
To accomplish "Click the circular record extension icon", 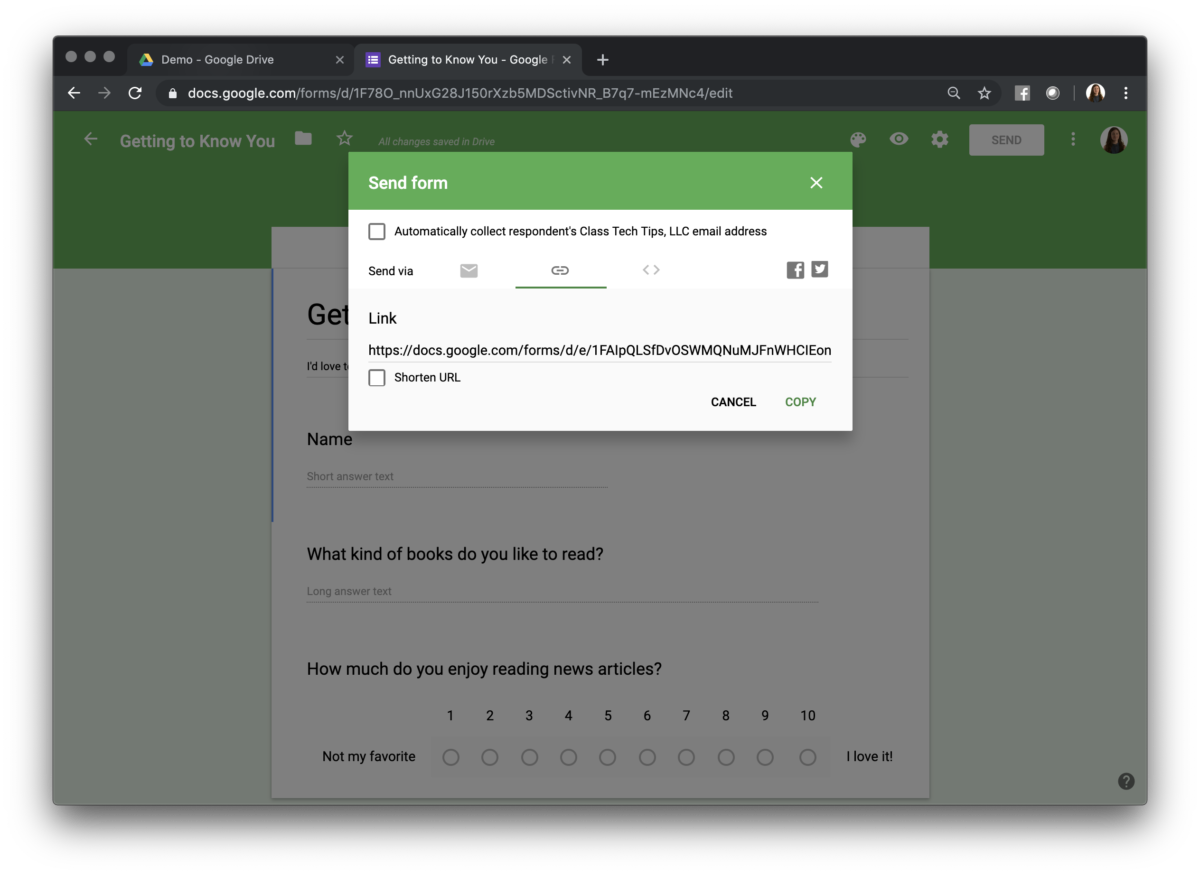I will (1053, 93).
